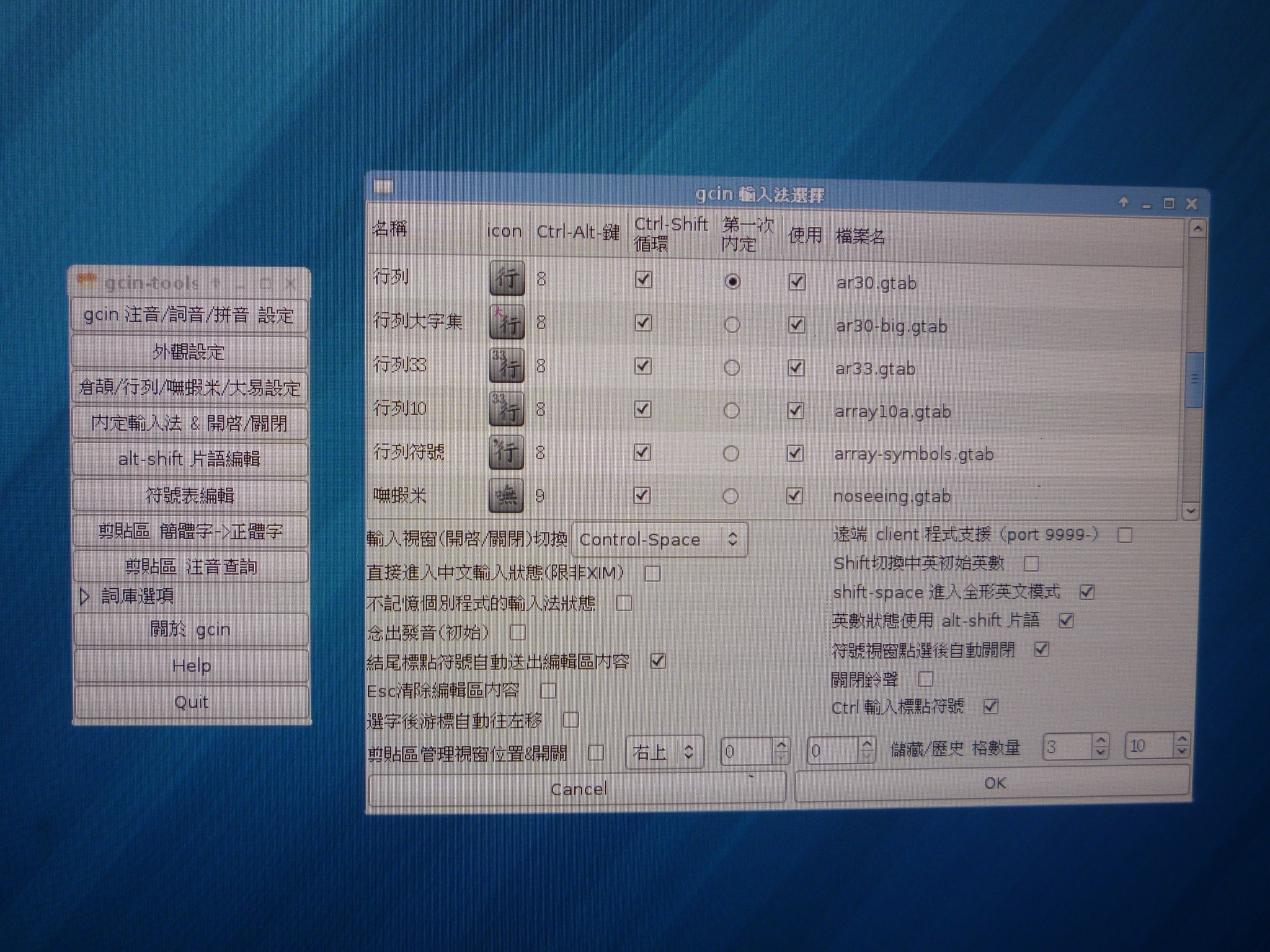Confirm settings with the OK button
The height and width of the screenshot is (952, 1270).
pos(993,783)
